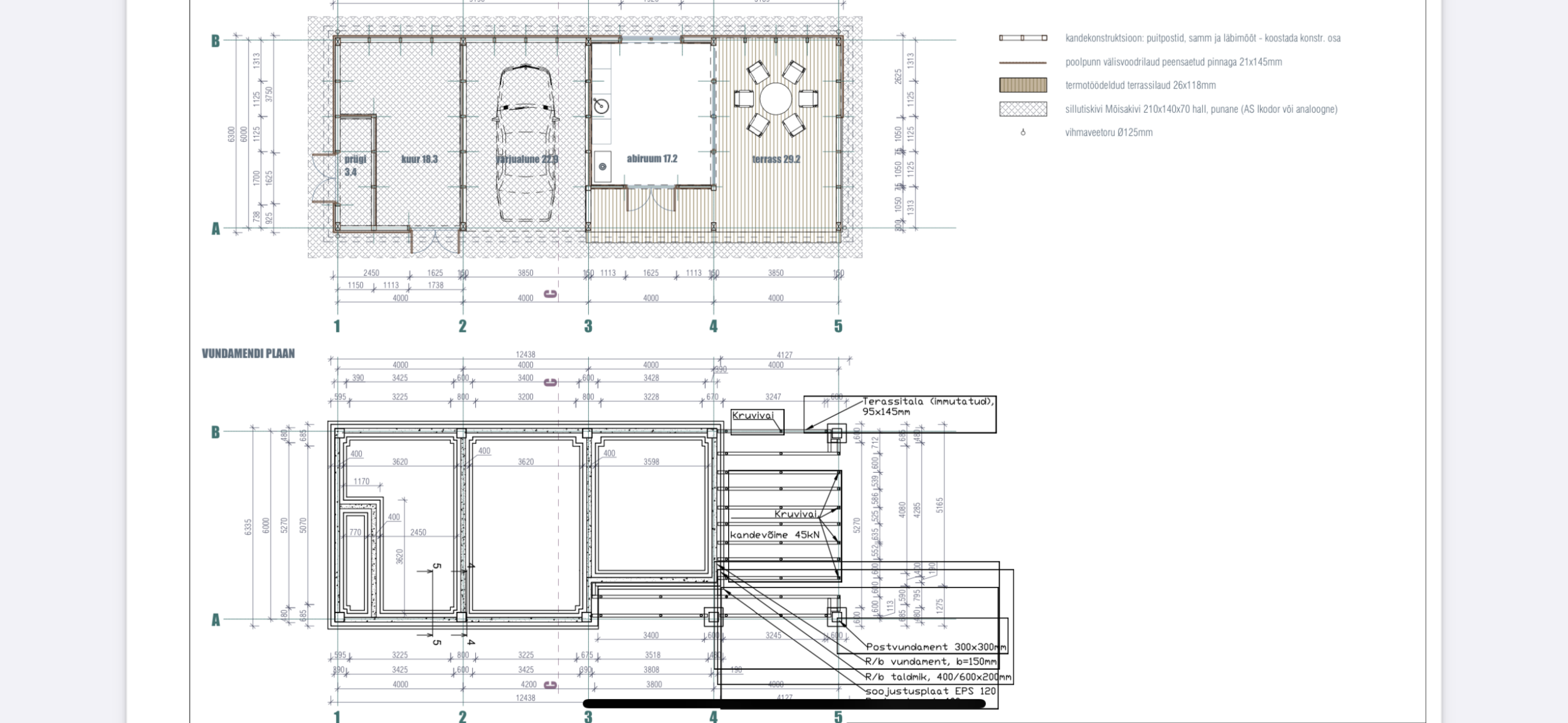Click the purple C marker under dimension 3850
This screenshot has height=723, width=1568.
click(x=550, y=294)
